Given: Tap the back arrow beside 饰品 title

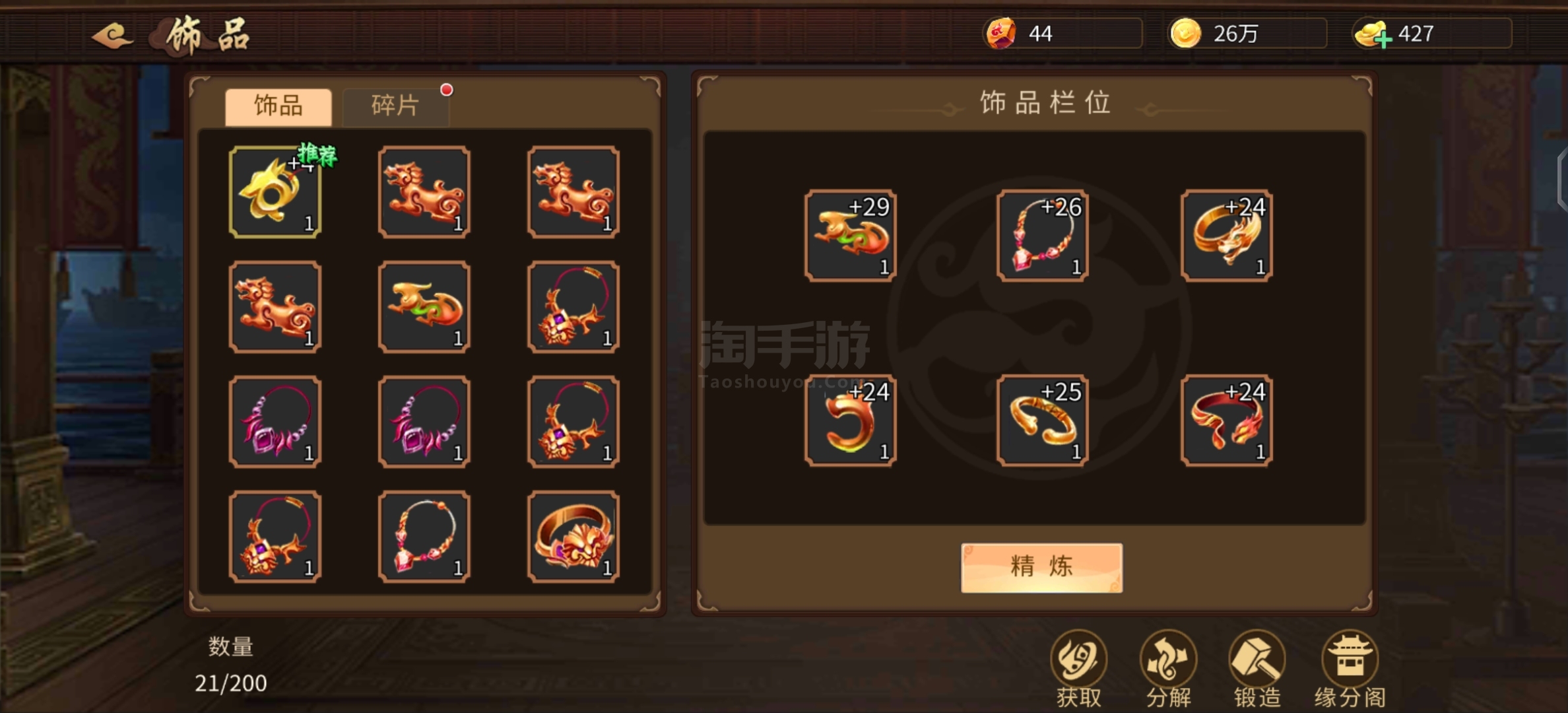Looking at the screenshot, I should (x=112, y=35).
